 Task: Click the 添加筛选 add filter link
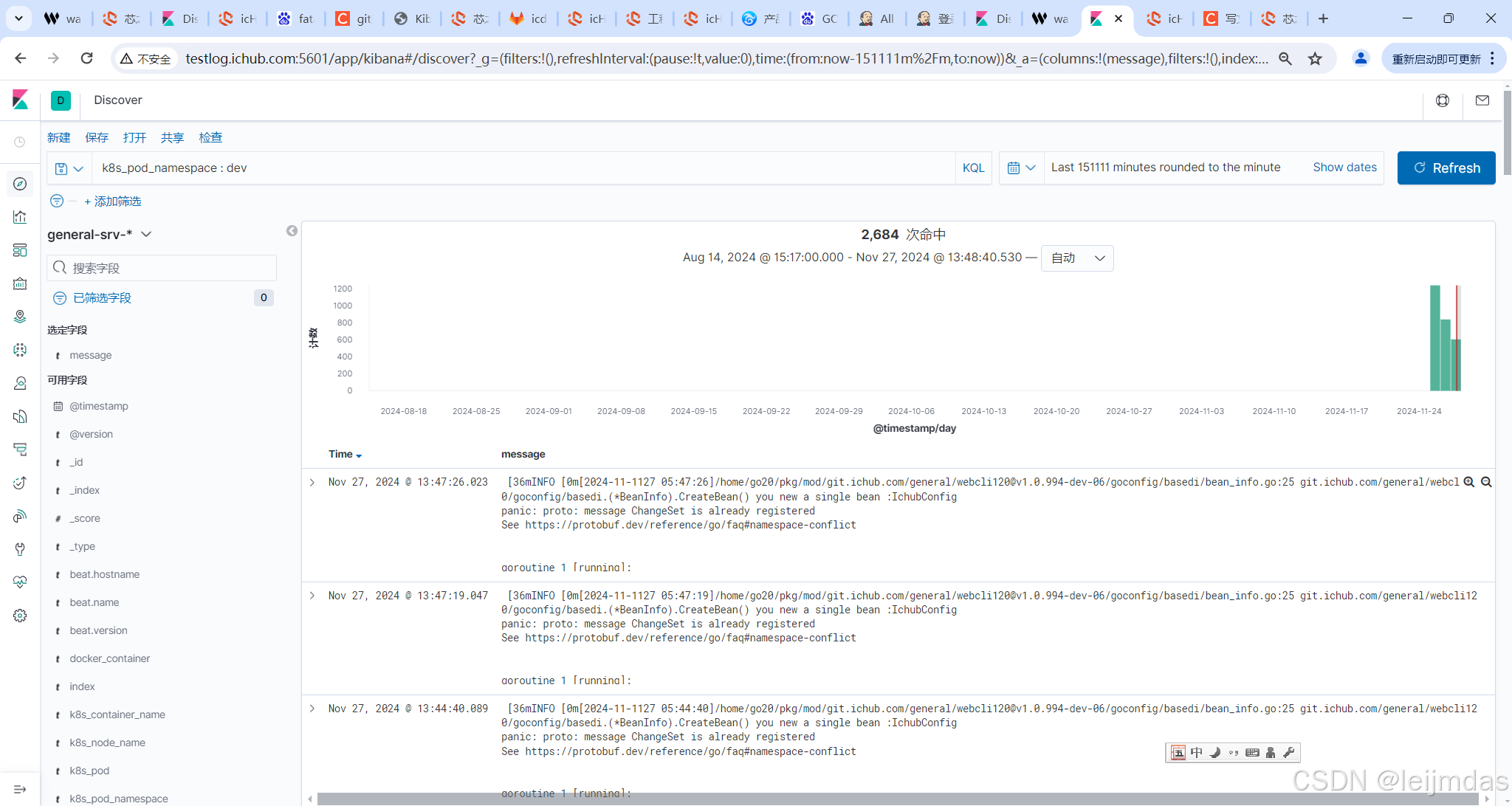pos(112,201)
